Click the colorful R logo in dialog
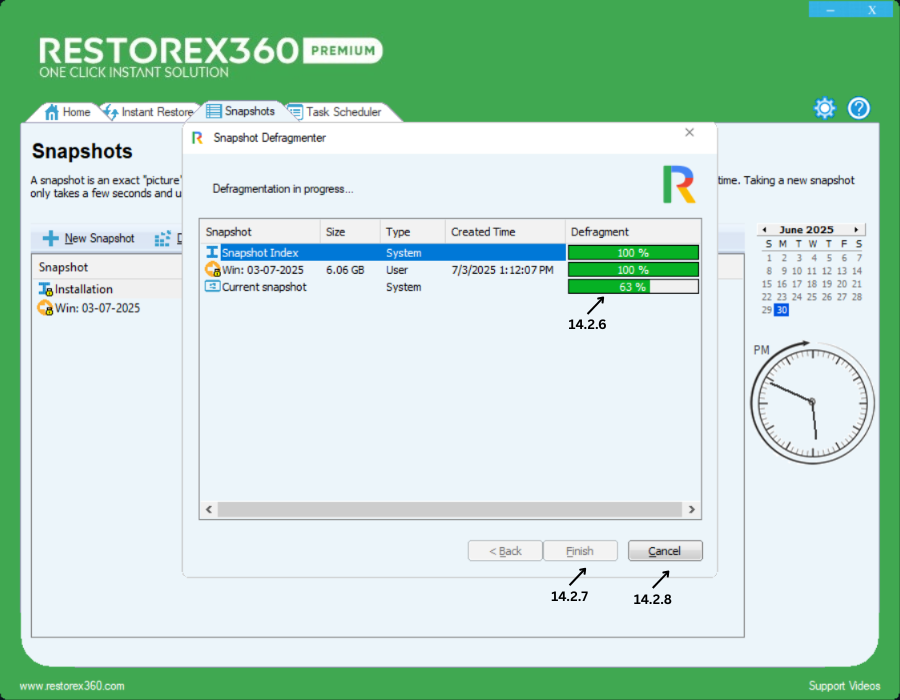Viewport: 900px width, 700px height. pos(678,184)
